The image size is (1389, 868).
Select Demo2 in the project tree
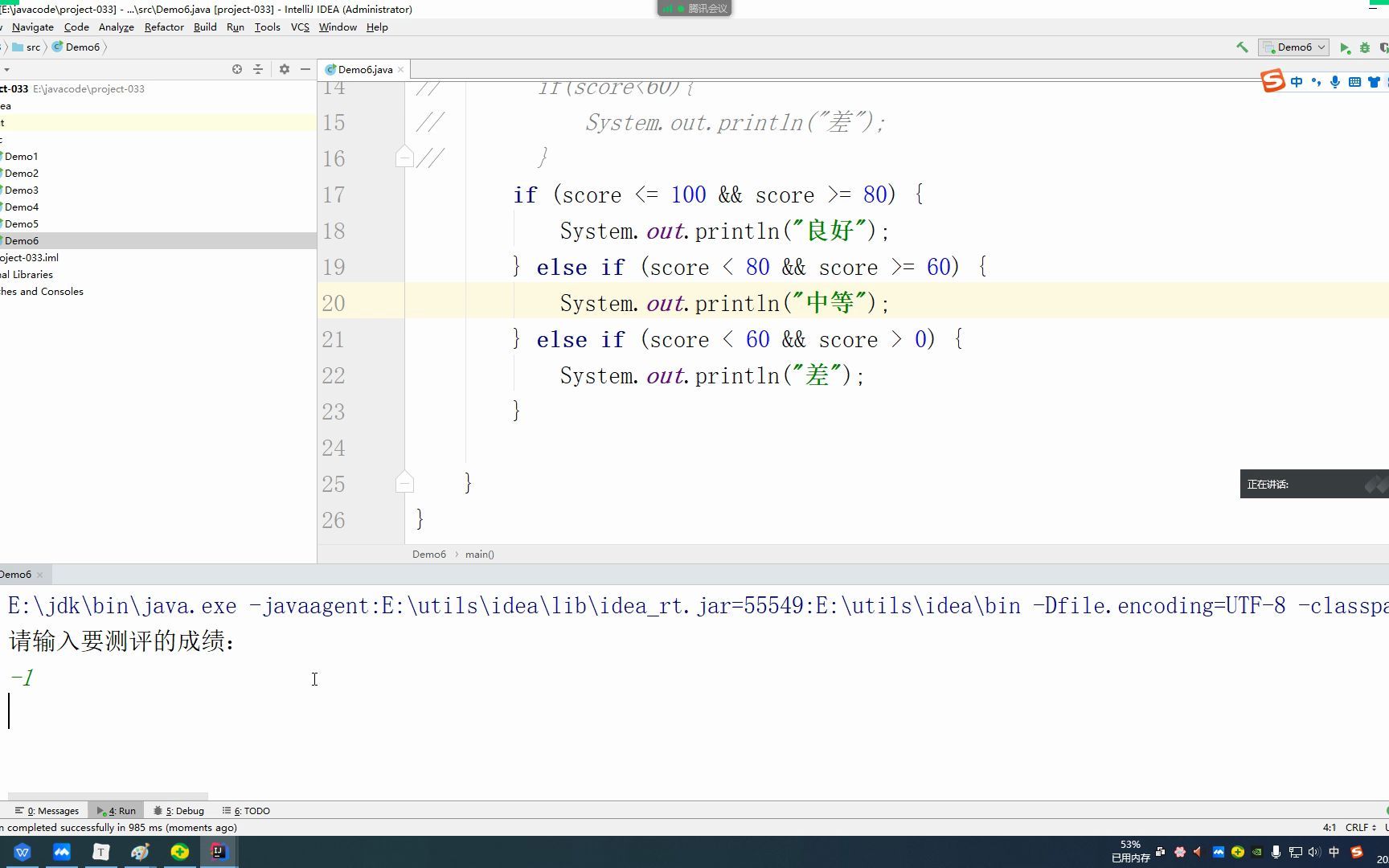(x=21, y=174)
